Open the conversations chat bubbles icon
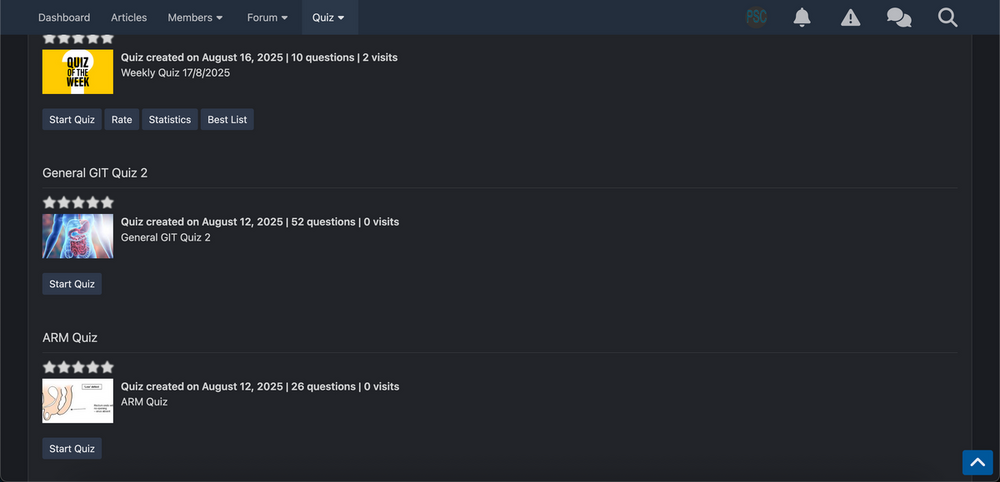This screenshot has height=482, width=1000. tap(899, 17)
